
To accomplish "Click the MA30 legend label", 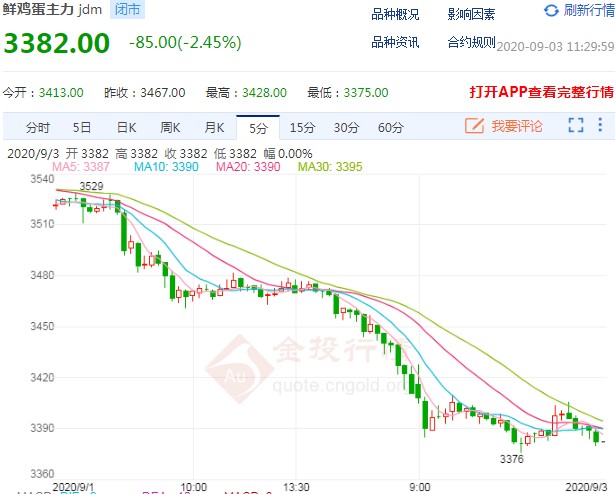I will click(330, 167).
